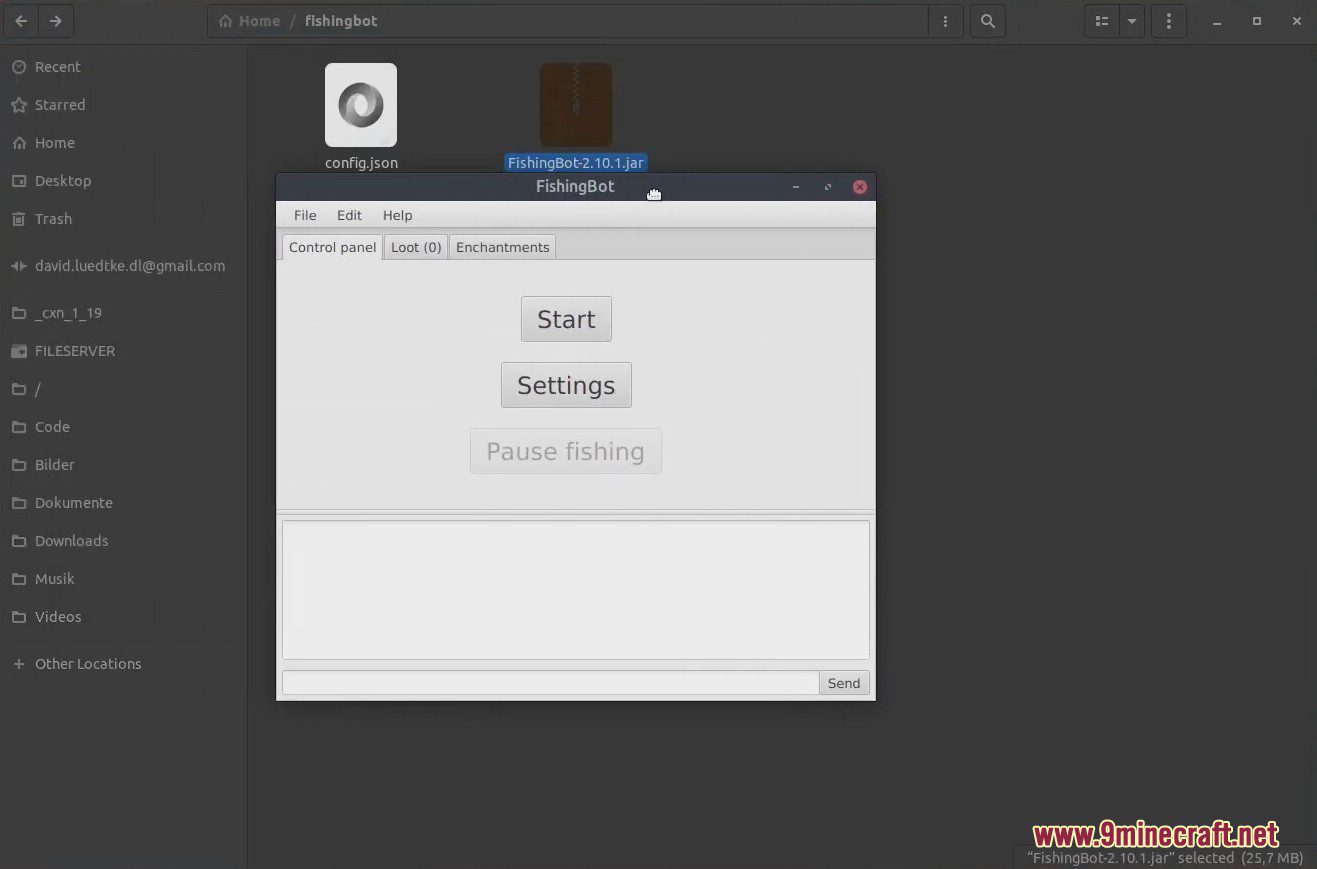The image size is (1317, 869).
Task: Click the Musik folder icon in the sidebar
Action: (18, 579)
